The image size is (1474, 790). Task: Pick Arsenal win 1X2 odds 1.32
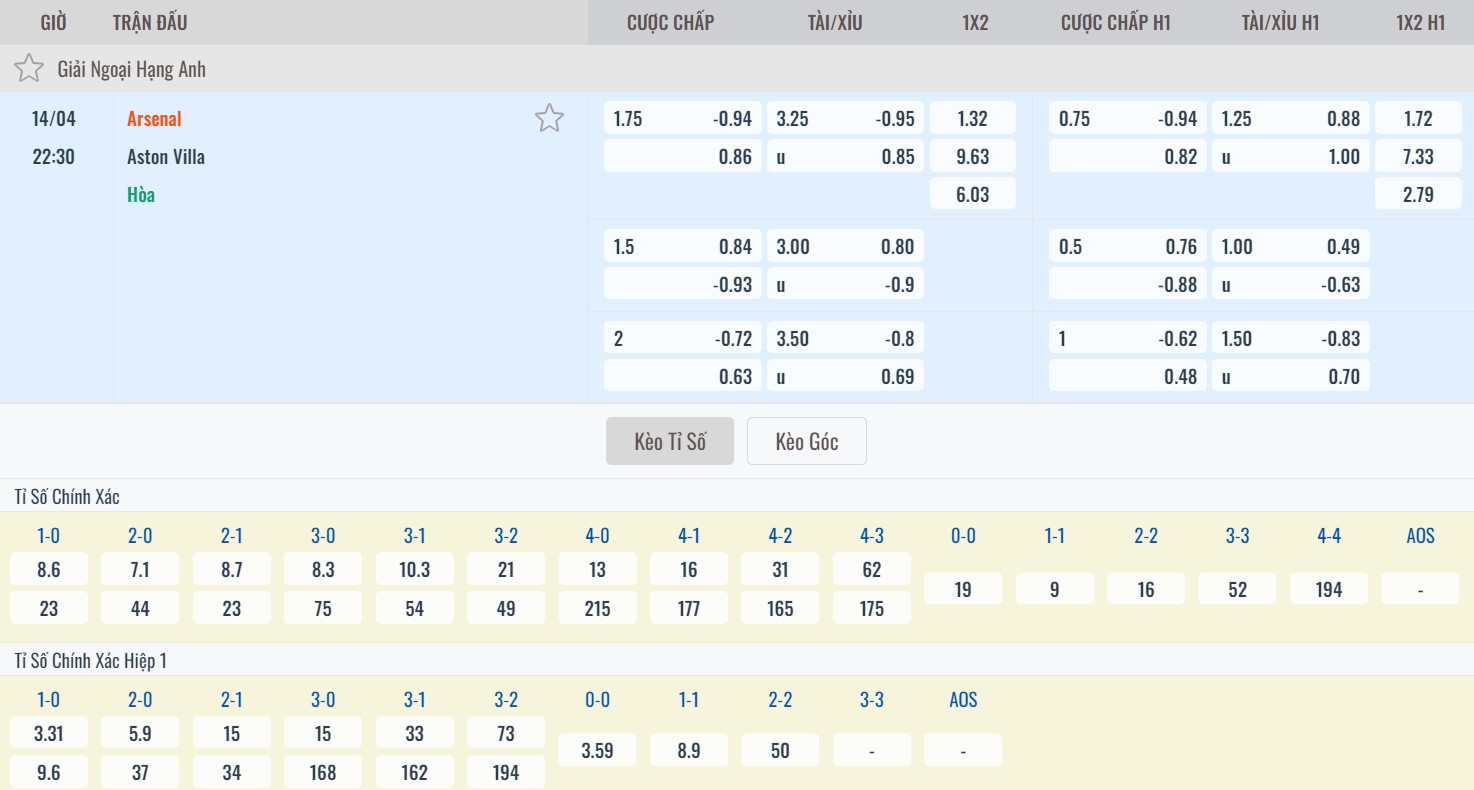click(x=972, y=119)
